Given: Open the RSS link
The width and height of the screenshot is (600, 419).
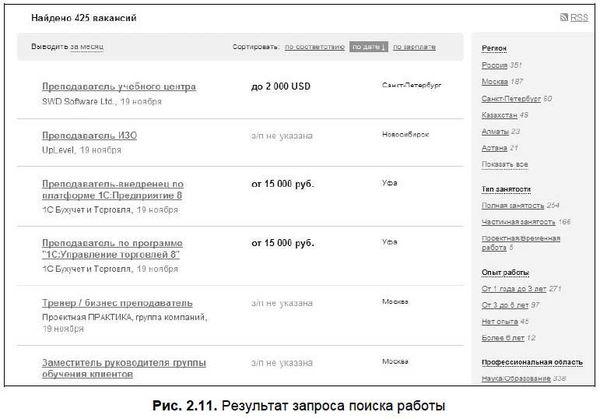Looking at the screenshot, I should point(579,18).
